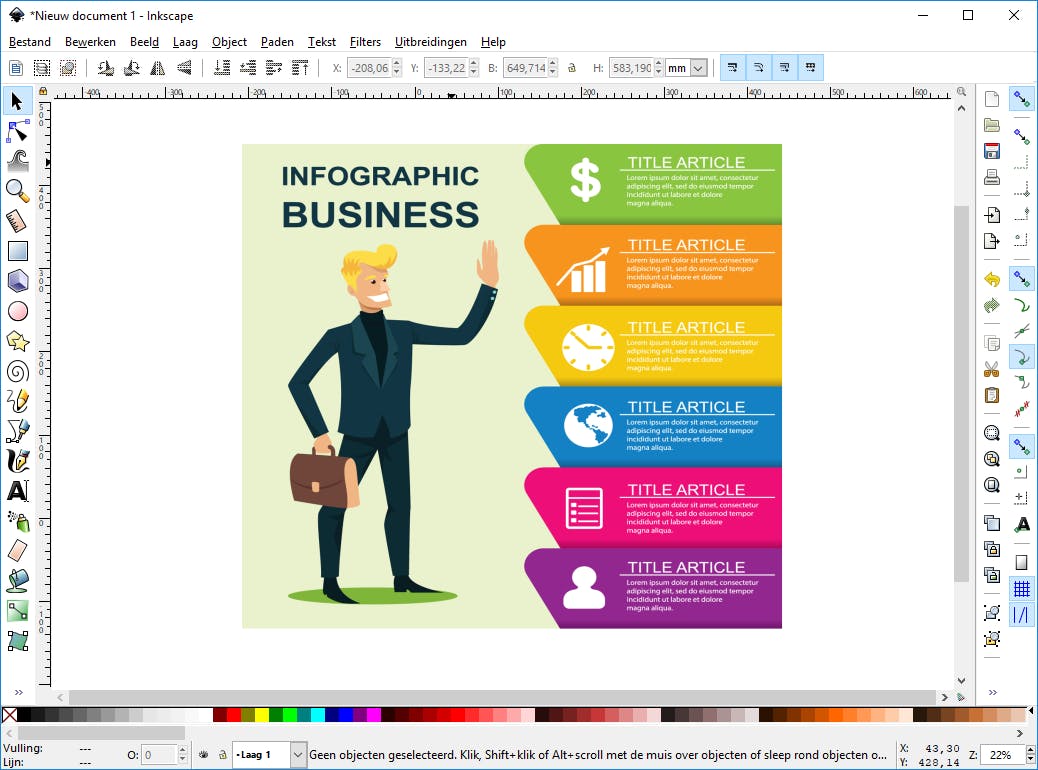Select the Node editing tool
1038x770 pixels.
point(16,130)
